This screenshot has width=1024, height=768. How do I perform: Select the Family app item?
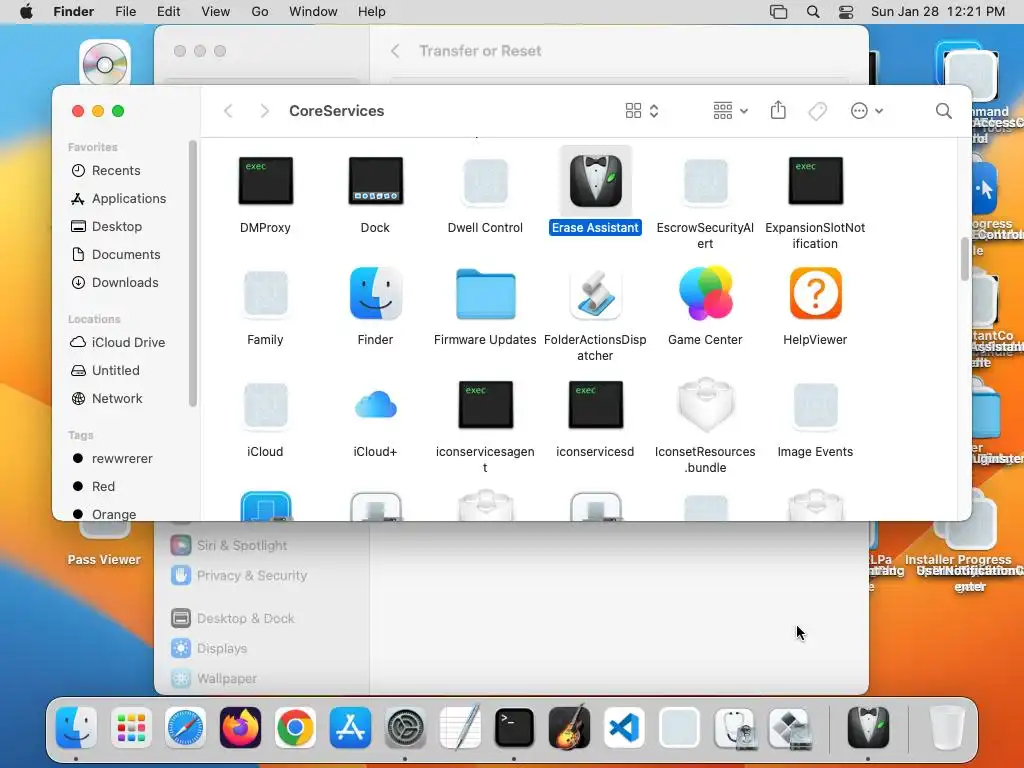[x=265, y=293]
